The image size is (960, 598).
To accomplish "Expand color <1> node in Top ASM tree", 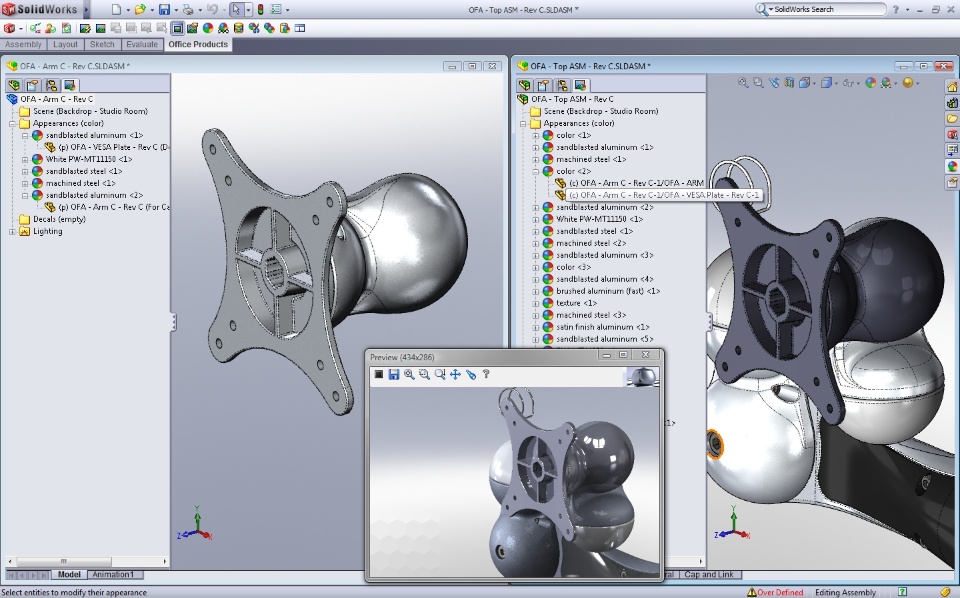I will coord(536,135).
